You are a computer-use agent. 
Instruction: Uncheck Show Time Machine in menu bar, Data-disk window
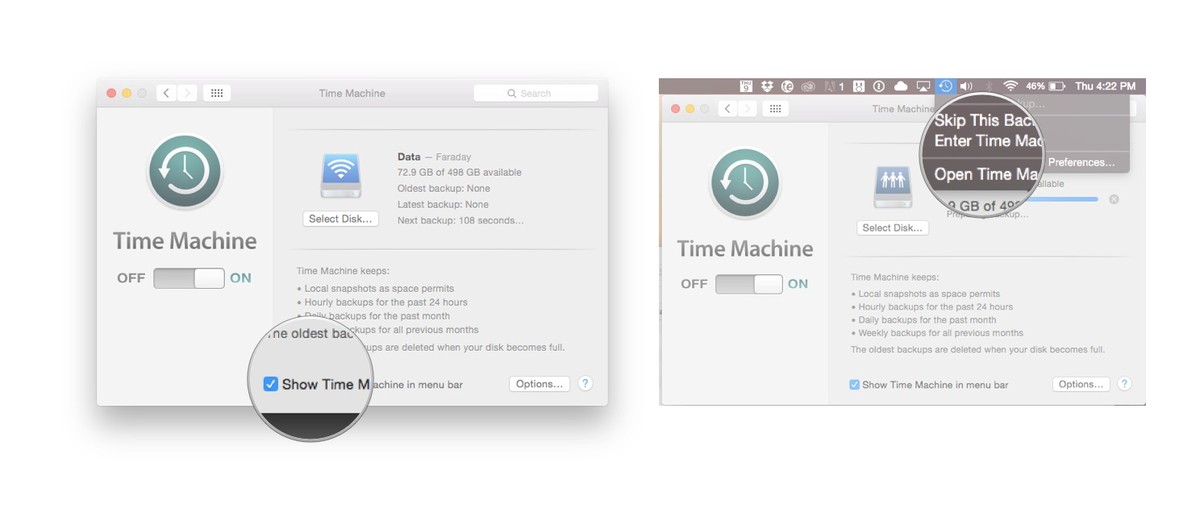pos(270,384)
